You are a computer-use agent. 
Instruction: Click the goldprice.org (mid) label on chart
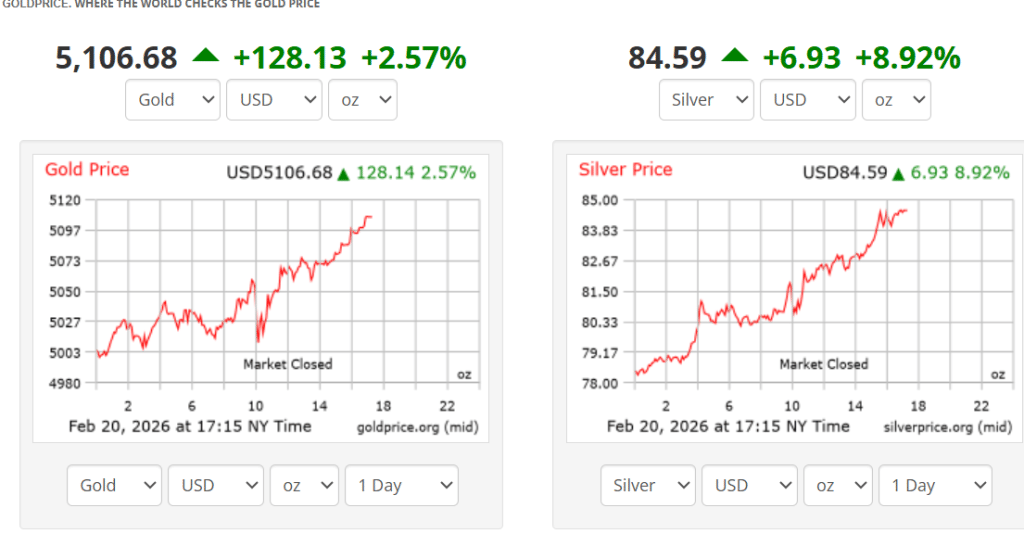[417, 427]
